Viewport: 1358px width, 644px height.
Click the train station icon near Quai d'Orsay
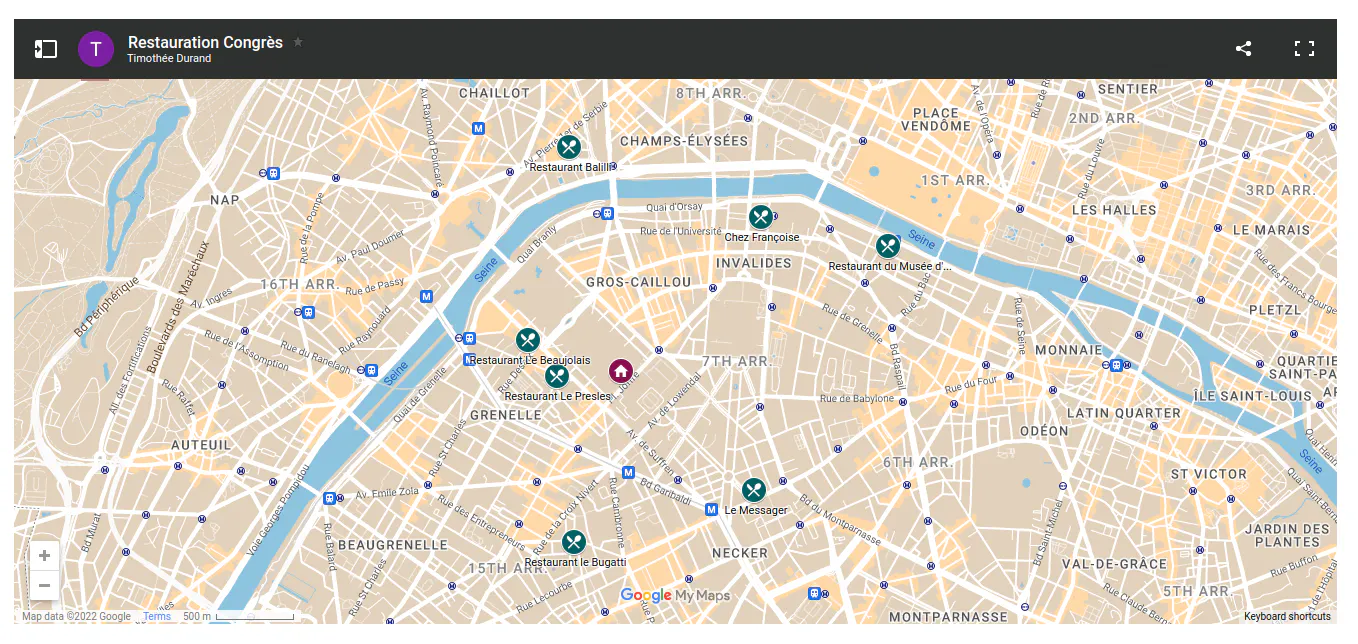[607, 213]
